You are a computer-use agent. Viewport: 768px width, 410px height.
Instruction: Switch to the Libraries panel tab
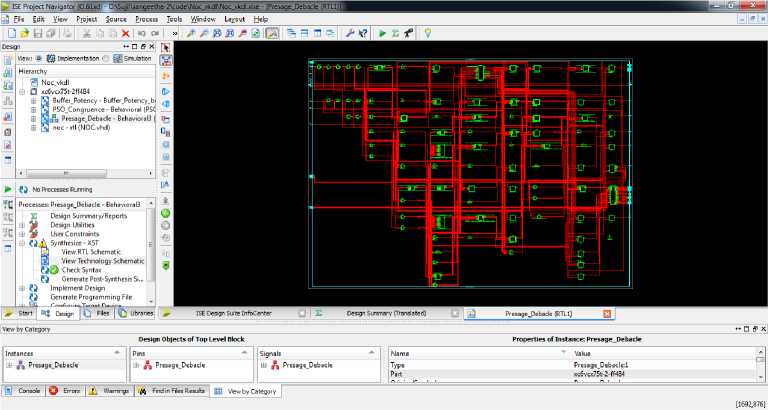(141, 313)
